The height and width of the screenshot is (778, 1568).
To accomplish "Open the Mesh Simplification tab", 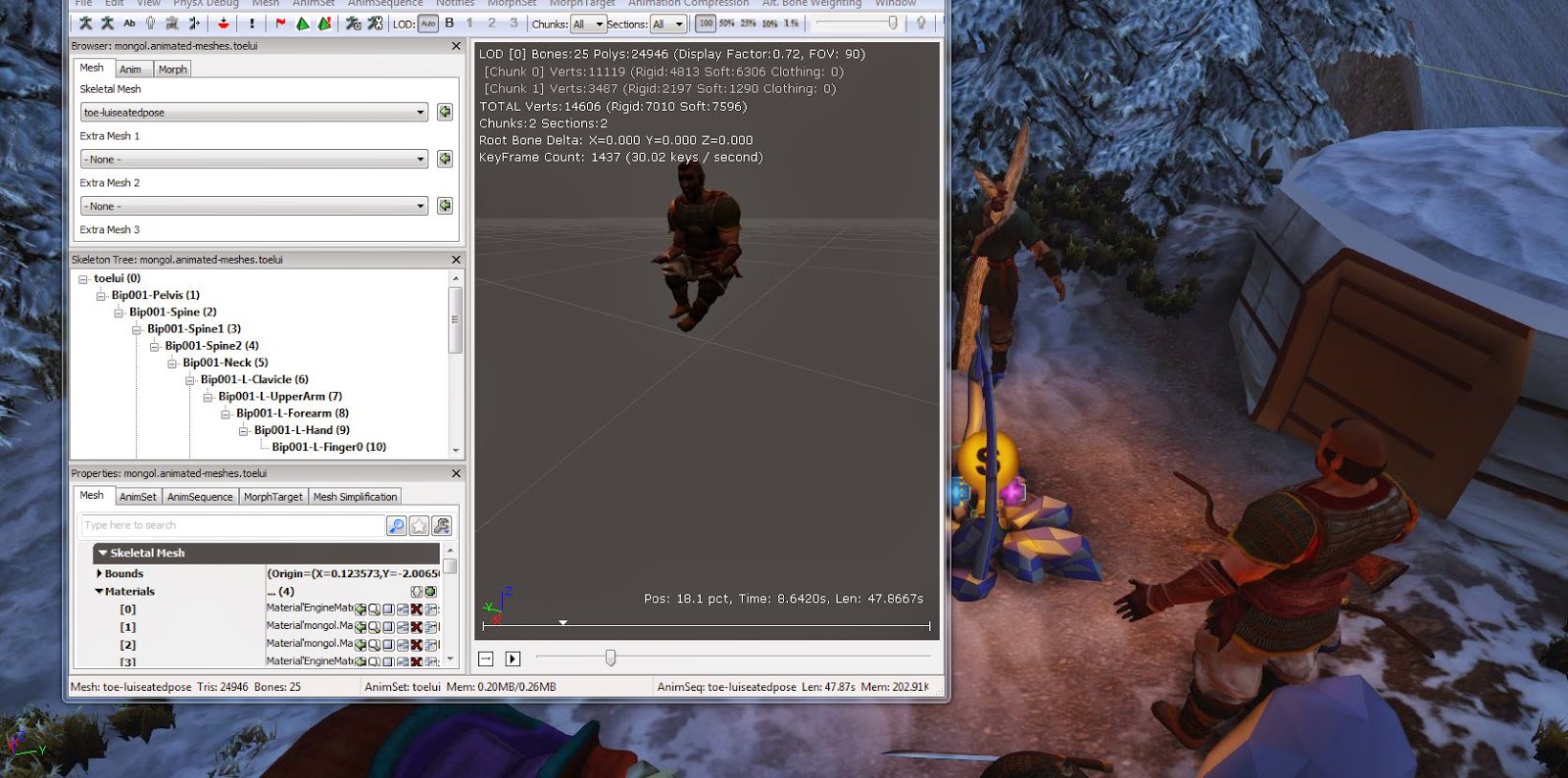I will pos(355,497).
